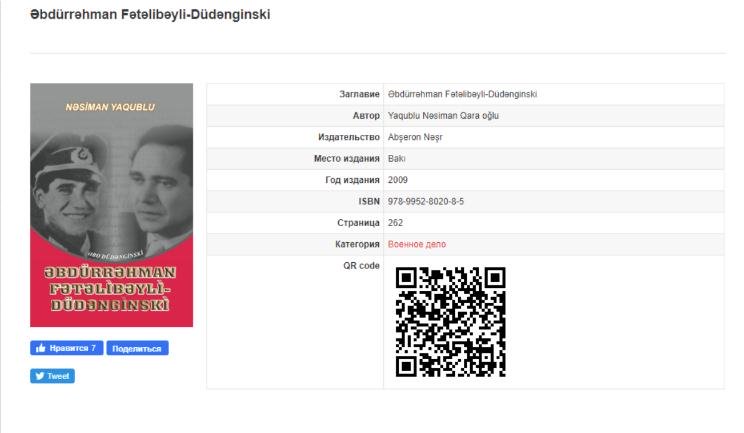744x433 pixels.
Task: Click the QR code row label
Action: click(x=360, y=266)
